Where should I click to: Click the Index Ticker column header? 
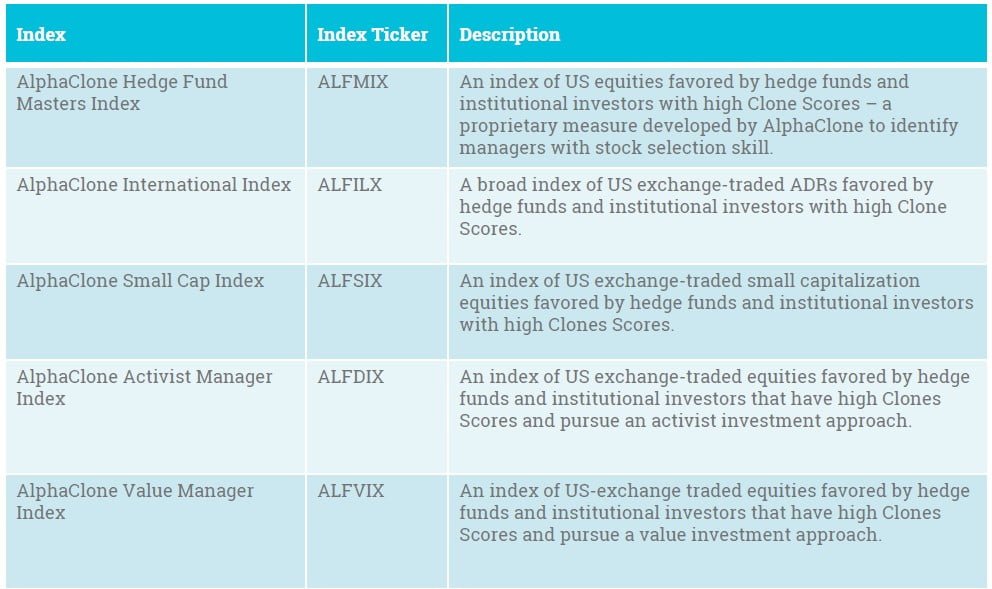[372, 34]
